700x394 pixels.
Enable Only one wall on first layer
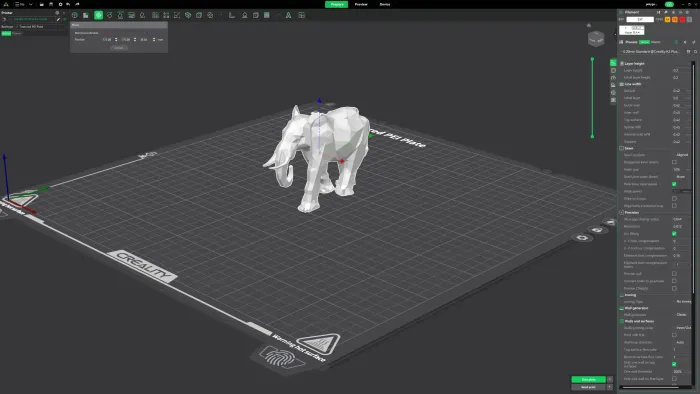[674, 379]
